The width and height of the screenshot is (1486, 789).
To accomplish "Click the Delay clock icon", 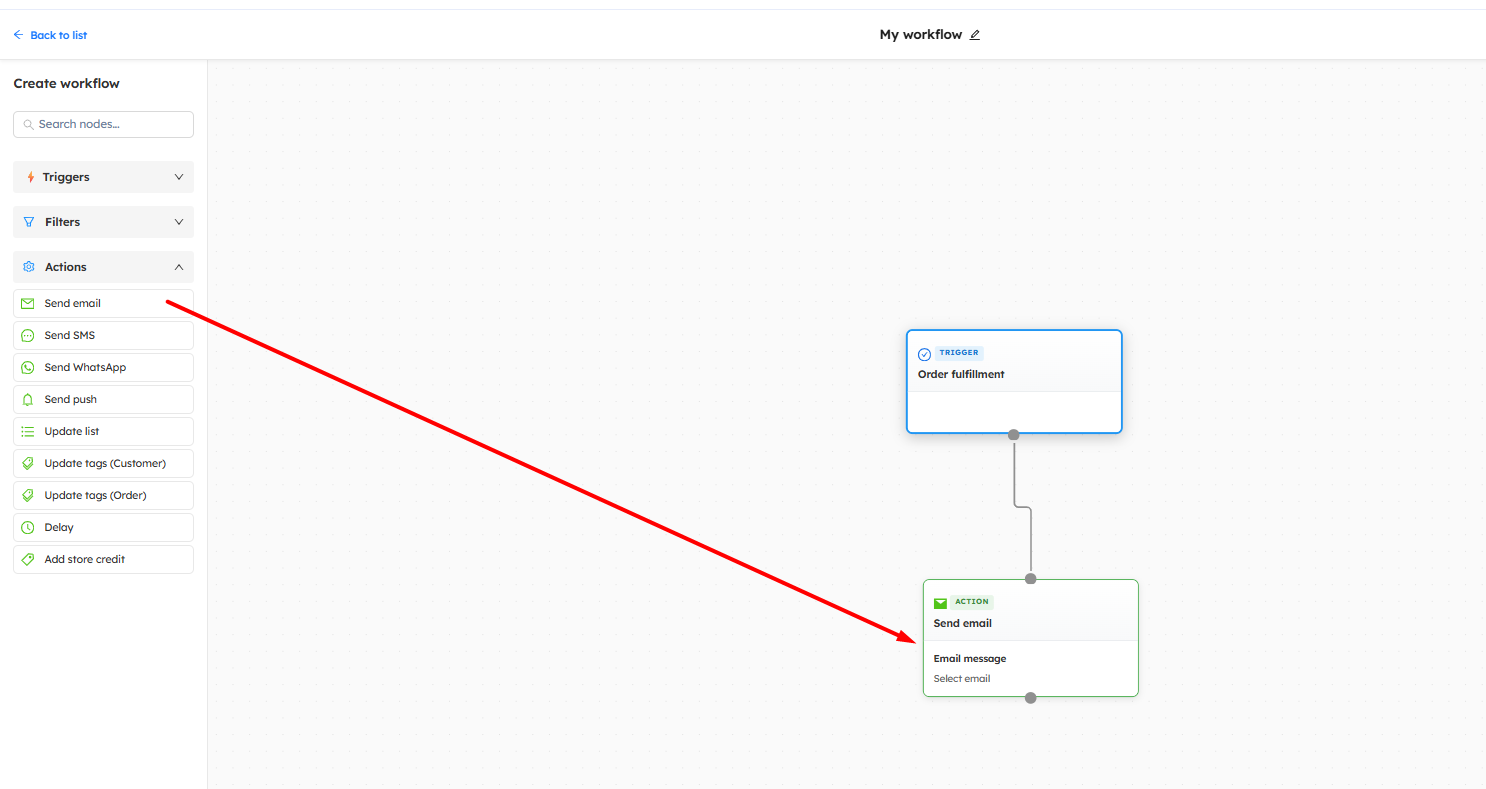I will [x=28, y=528].
